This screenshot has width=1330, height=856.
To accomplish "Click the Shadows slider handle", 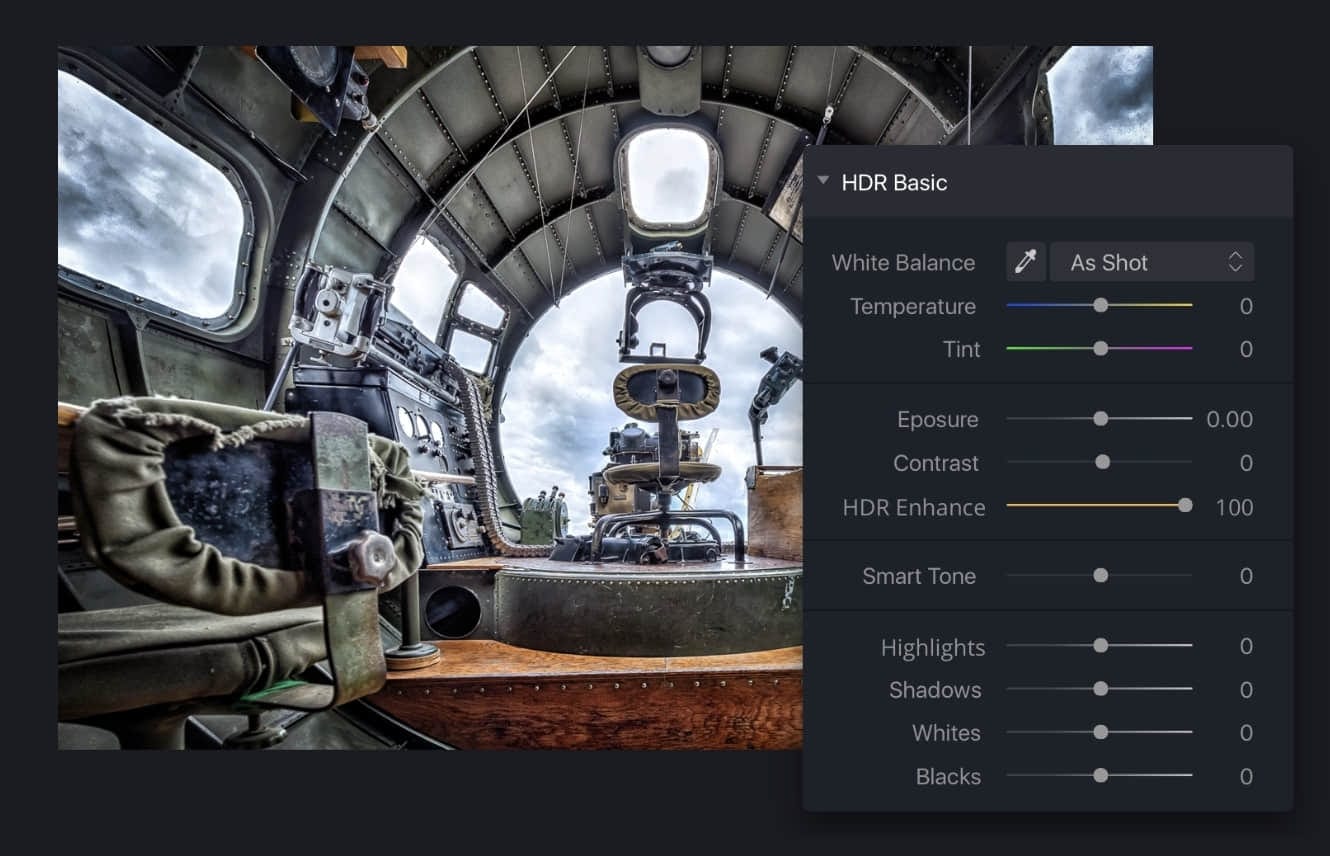I will point(1100,689).
